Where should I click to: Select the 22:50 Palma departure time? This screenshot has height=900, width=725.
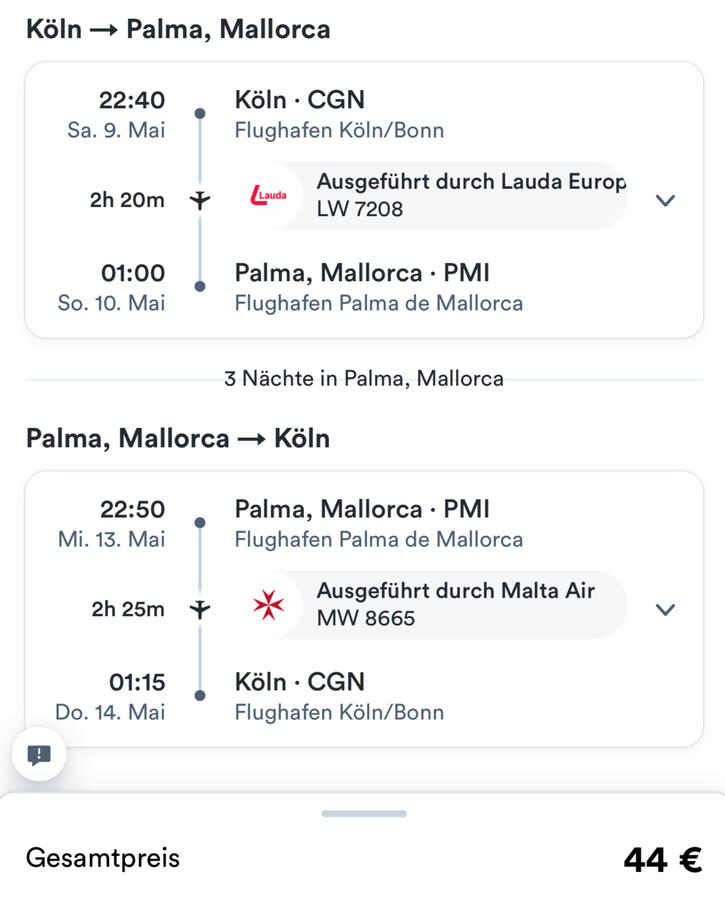(x=132, y=509)
